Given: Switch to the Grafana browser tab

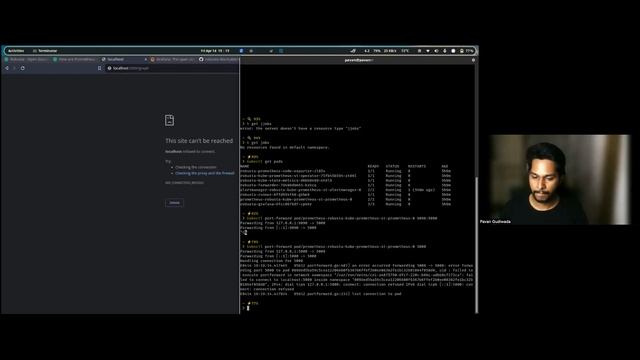Looking at the screenshot, I should pos(173,60).
